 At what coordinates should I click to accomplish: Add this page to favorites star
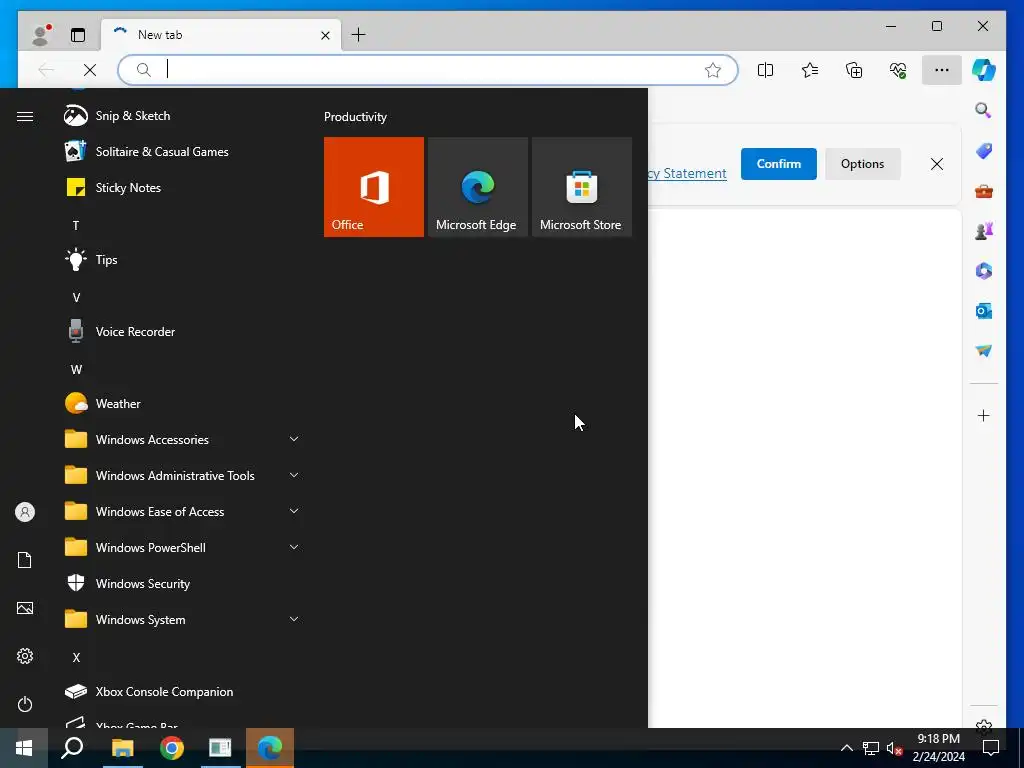tap(712, 70)
